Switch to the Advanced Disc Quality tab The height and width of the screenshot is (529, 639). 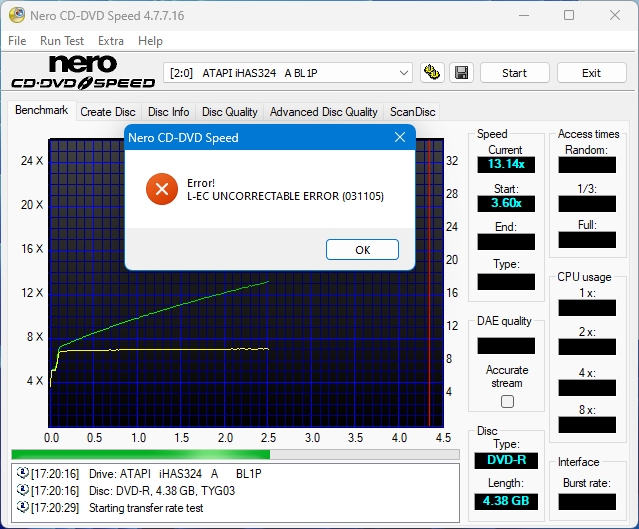click(x=324, y=112)
